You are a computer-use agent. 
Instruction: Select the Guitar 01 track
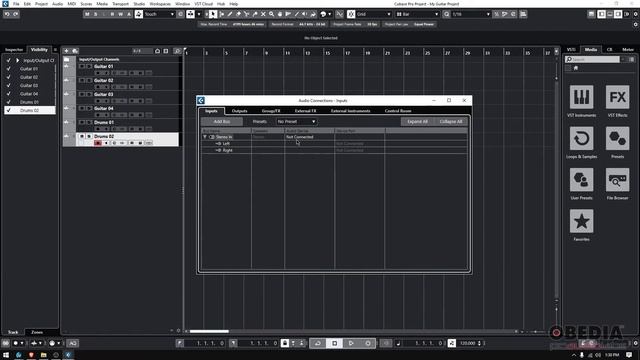coord(104,66)
